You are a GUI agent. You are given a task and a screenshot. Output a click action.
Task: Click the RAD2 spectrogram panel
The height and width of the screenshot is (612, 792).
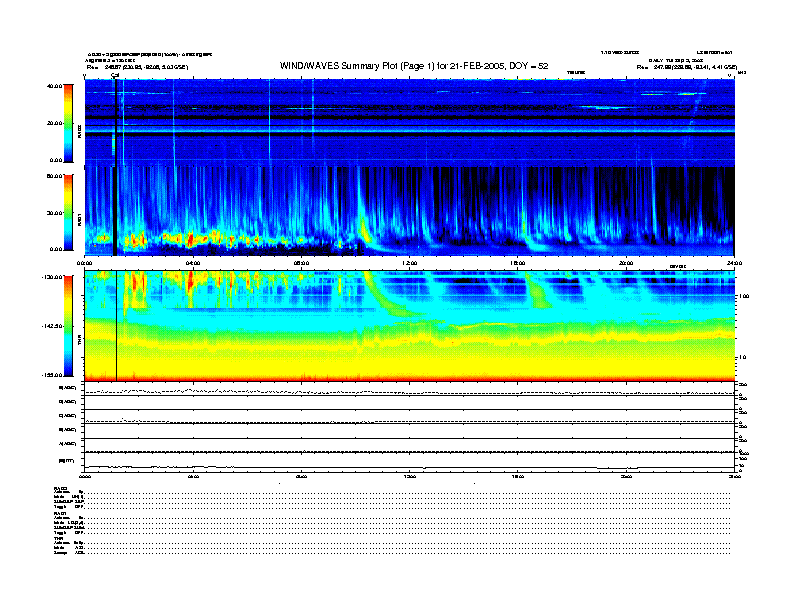[x=410, y=122]
